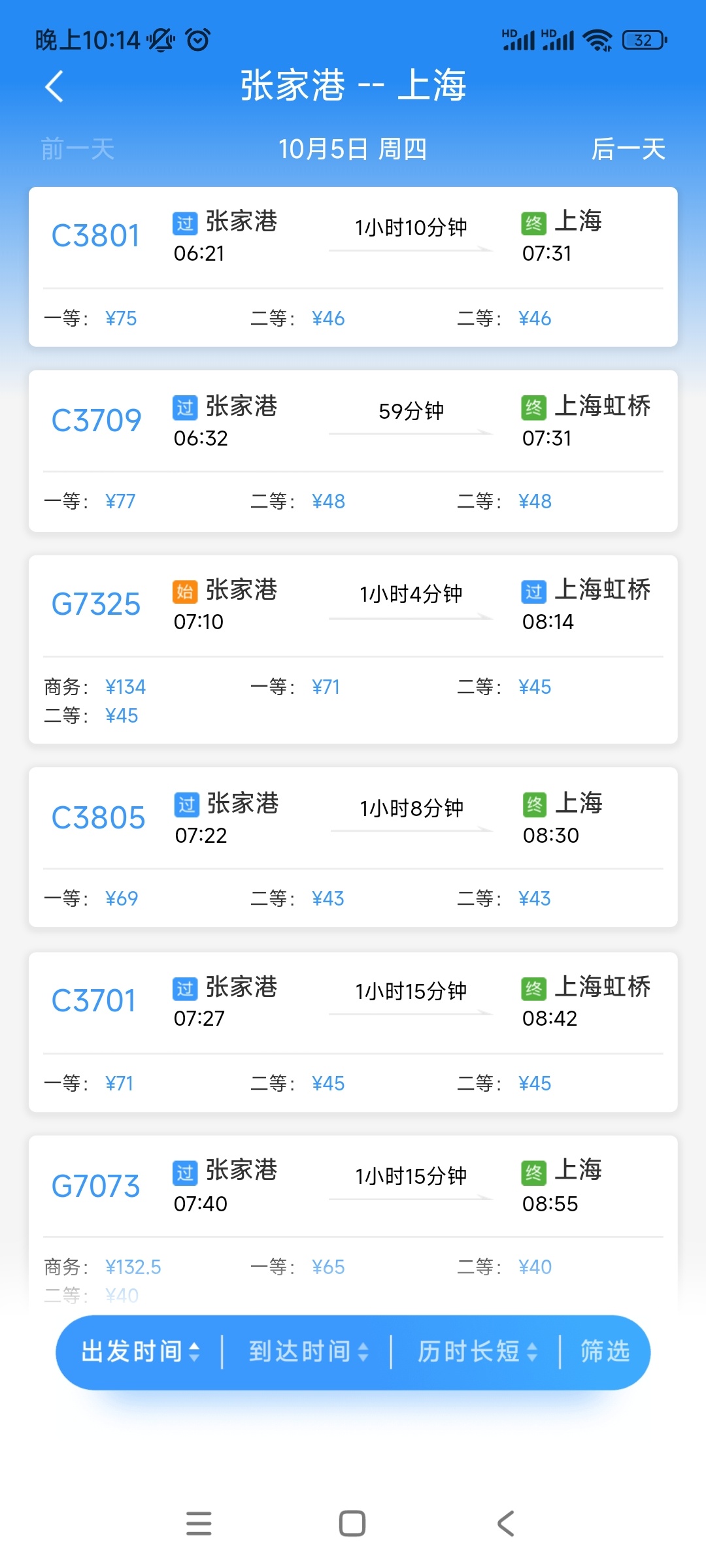Tap the back arrow in header
Screen dimensions: 706x1568
[55, 86]
